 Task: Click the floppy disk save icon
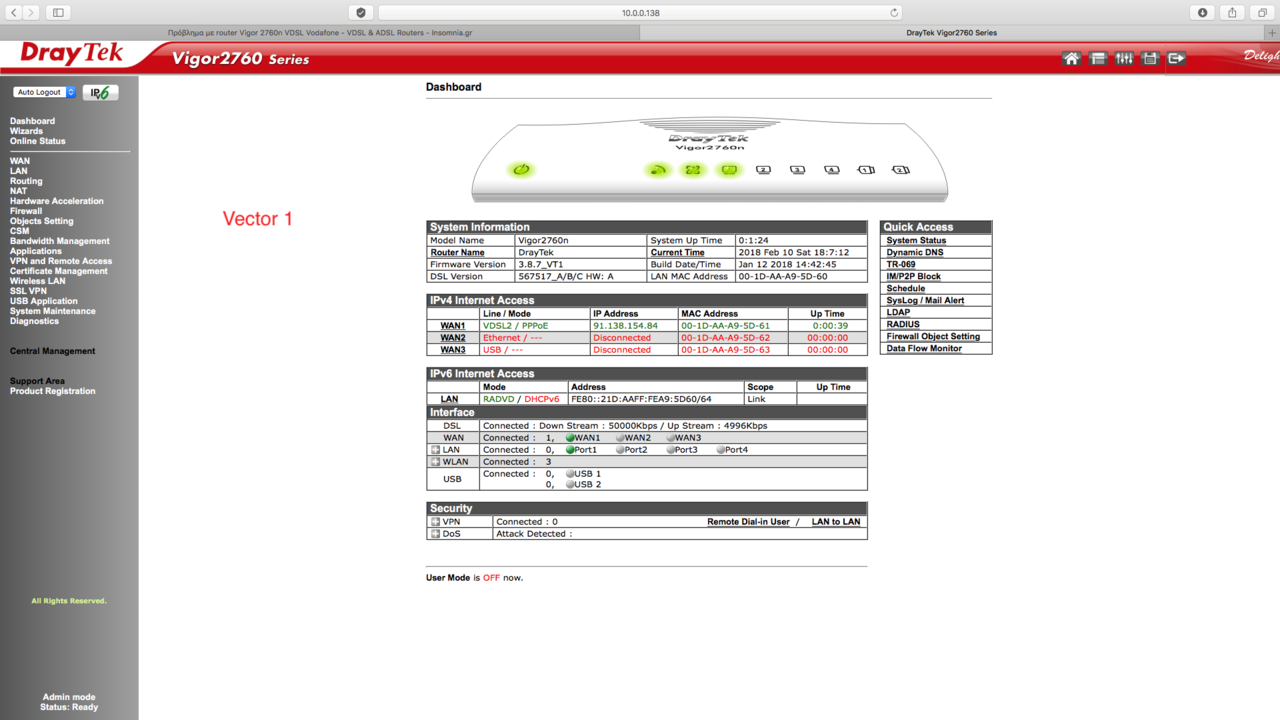tap(1150, 59)
